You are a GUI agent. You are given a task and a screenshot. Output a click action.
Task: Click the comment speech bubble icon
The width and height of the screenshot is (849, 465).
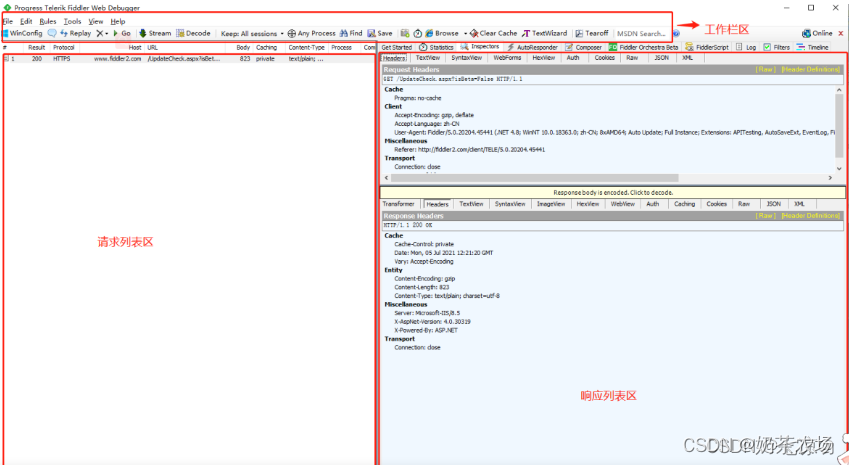[x=52, y=33]
